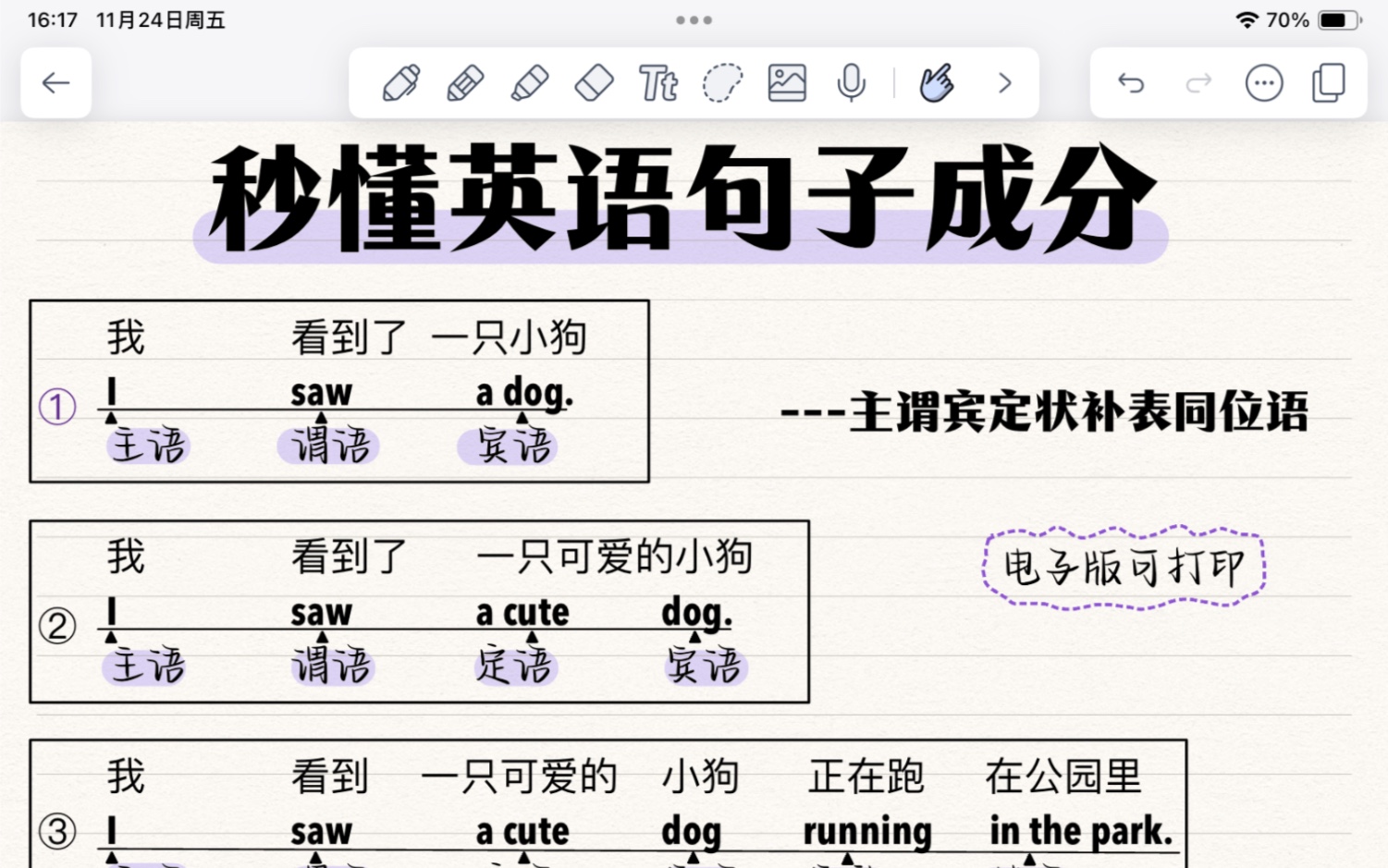Tap the battery 70% indicator
The height and width of the screenshot is (868, 1388).
[x=1316, y=19]
